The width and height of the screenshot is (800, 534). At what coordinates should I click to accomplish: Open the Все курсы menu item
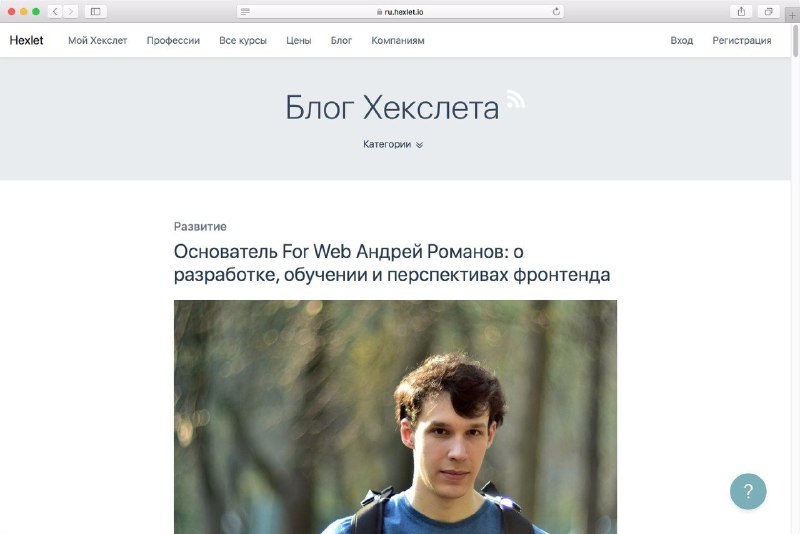point(243,40)
